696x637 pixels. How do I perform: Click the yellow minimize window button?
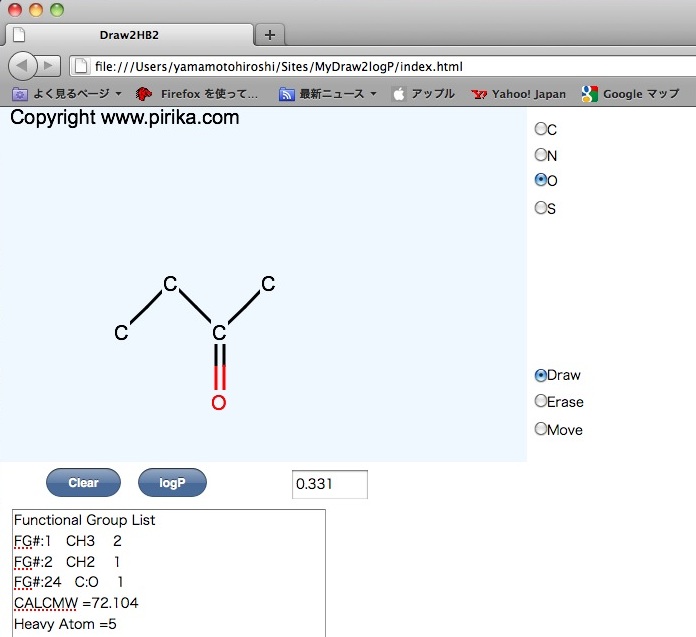[36, 9]
